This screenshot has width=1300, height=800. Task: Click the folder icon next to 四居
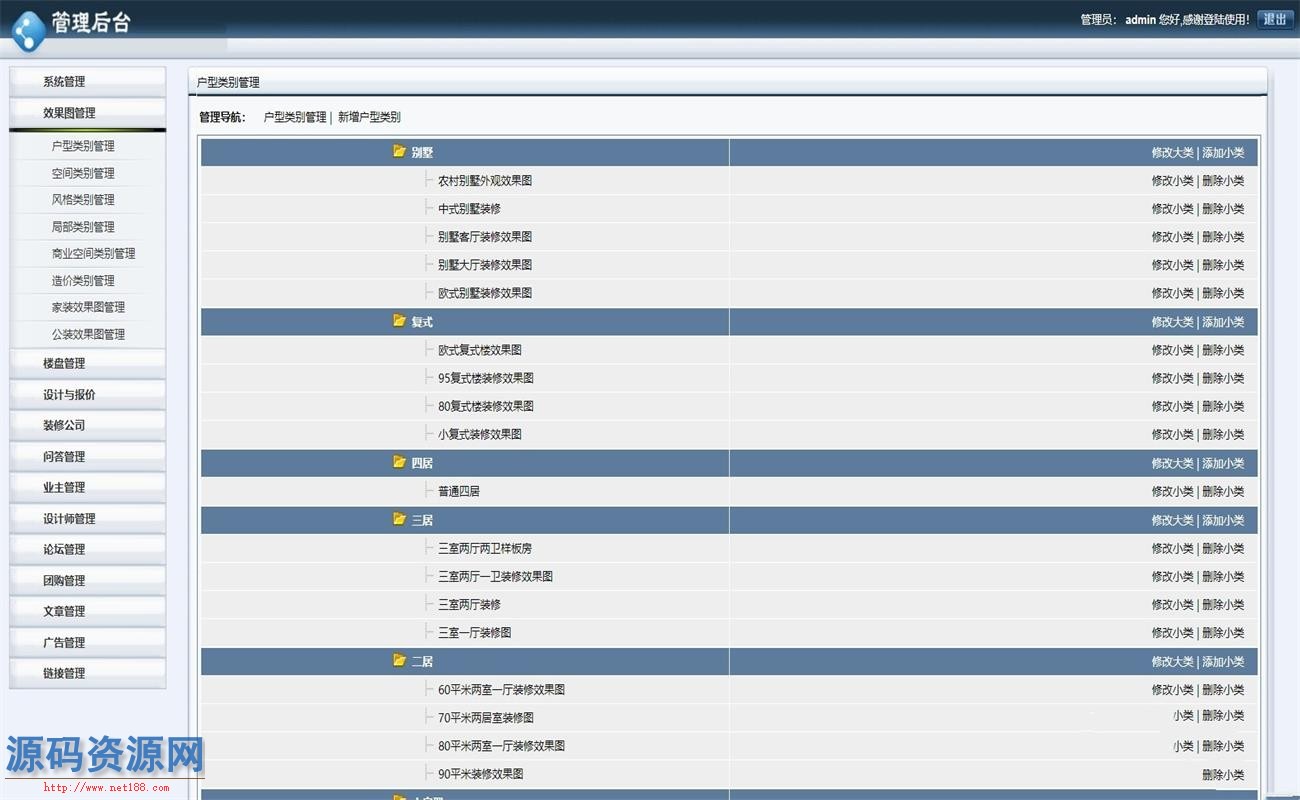pos(399,462)
